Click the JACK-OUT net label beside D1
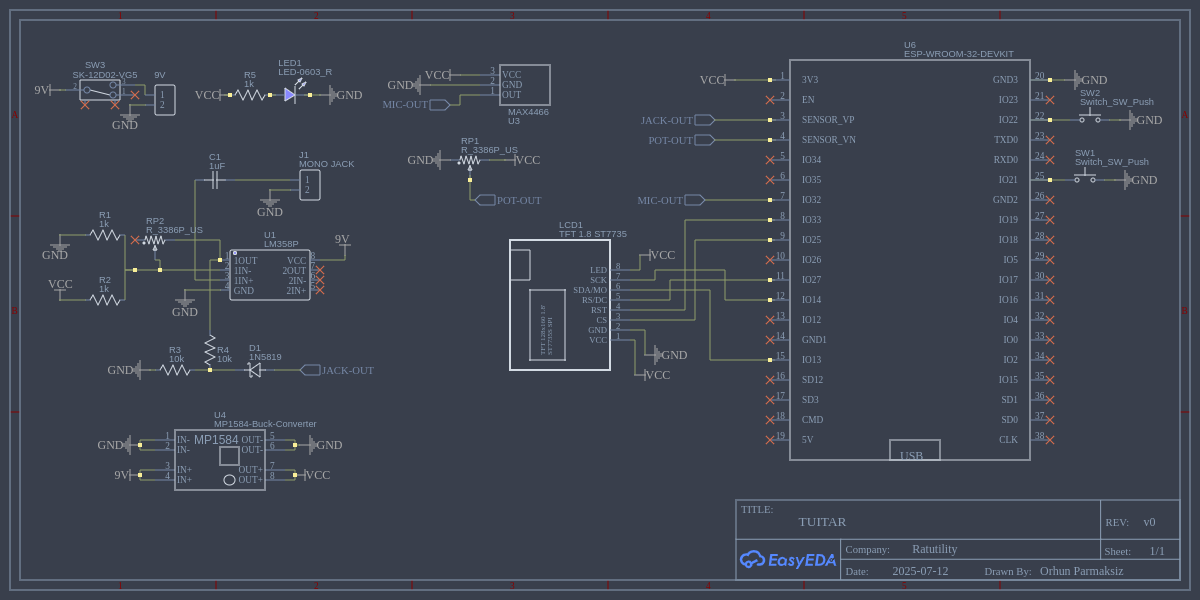Screen dimensions: 1200x600 [346, 370]
